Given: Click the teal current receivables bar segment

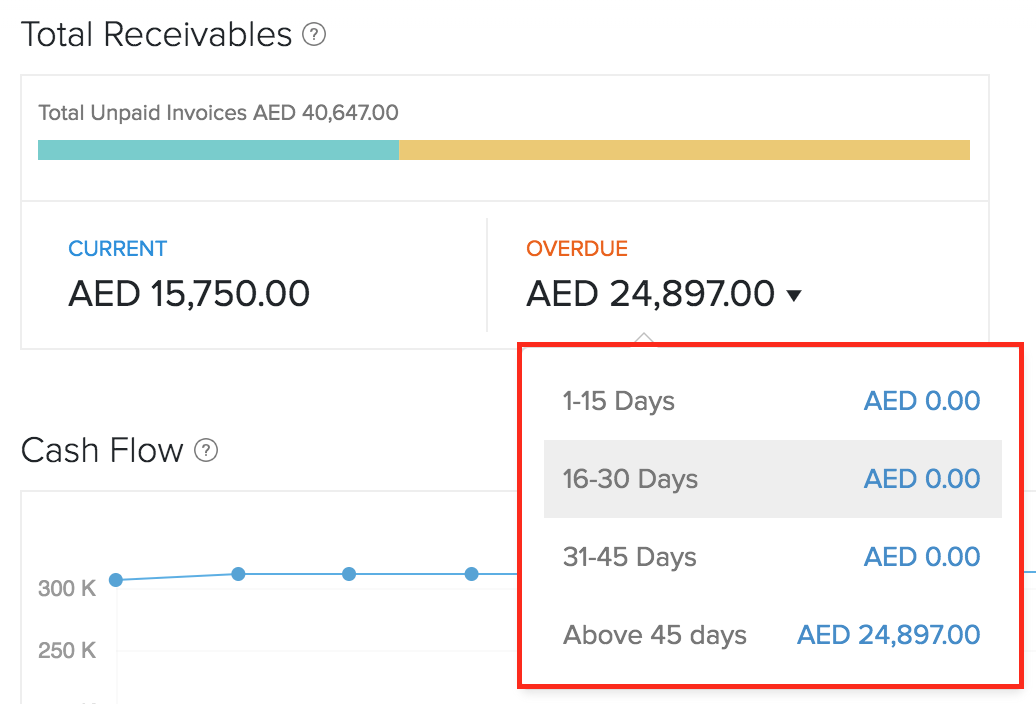Looking at the screenshot, I should point(218,150).
